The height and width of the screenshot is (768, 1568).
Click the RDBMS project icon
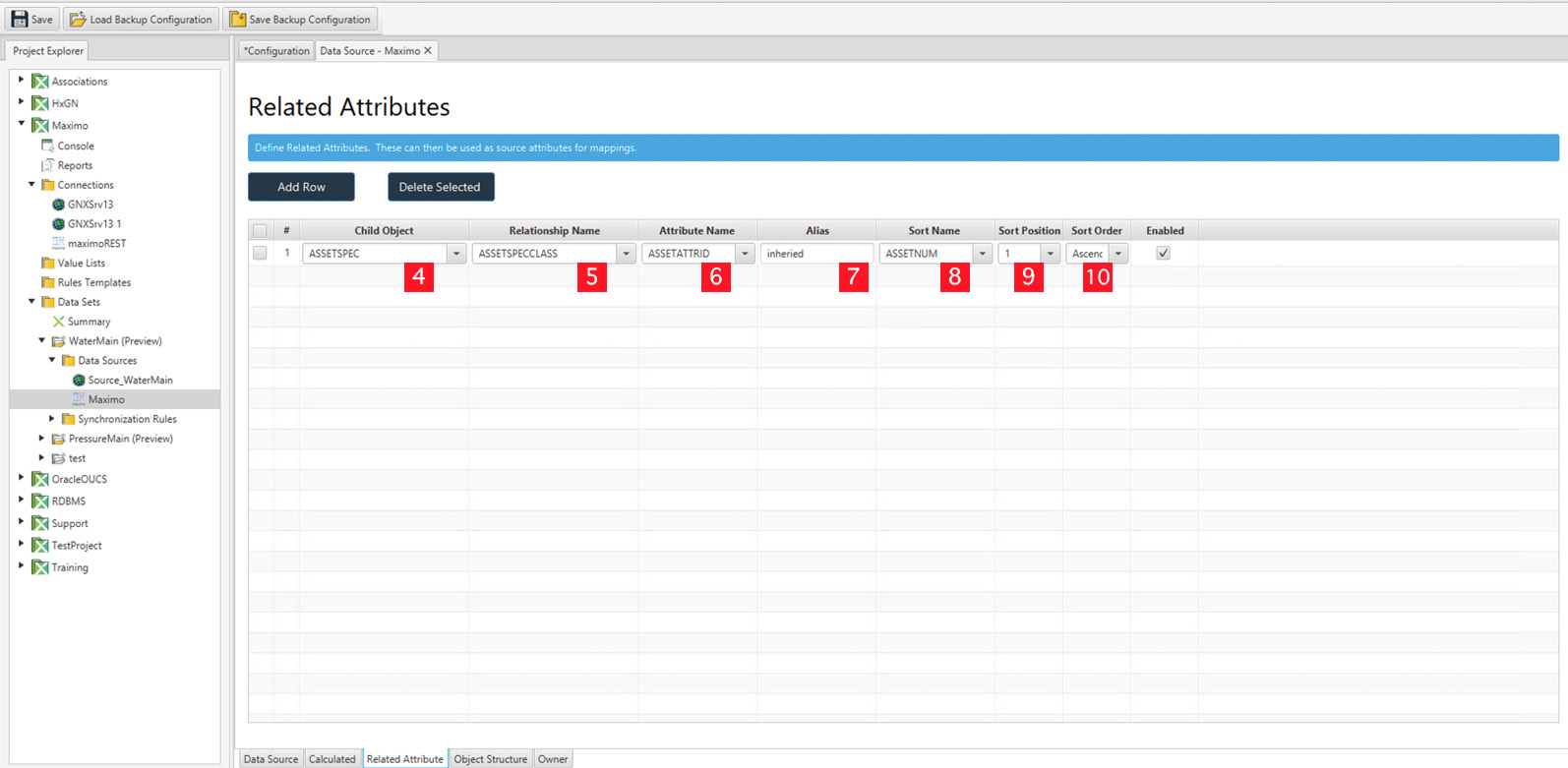(40, 502)
